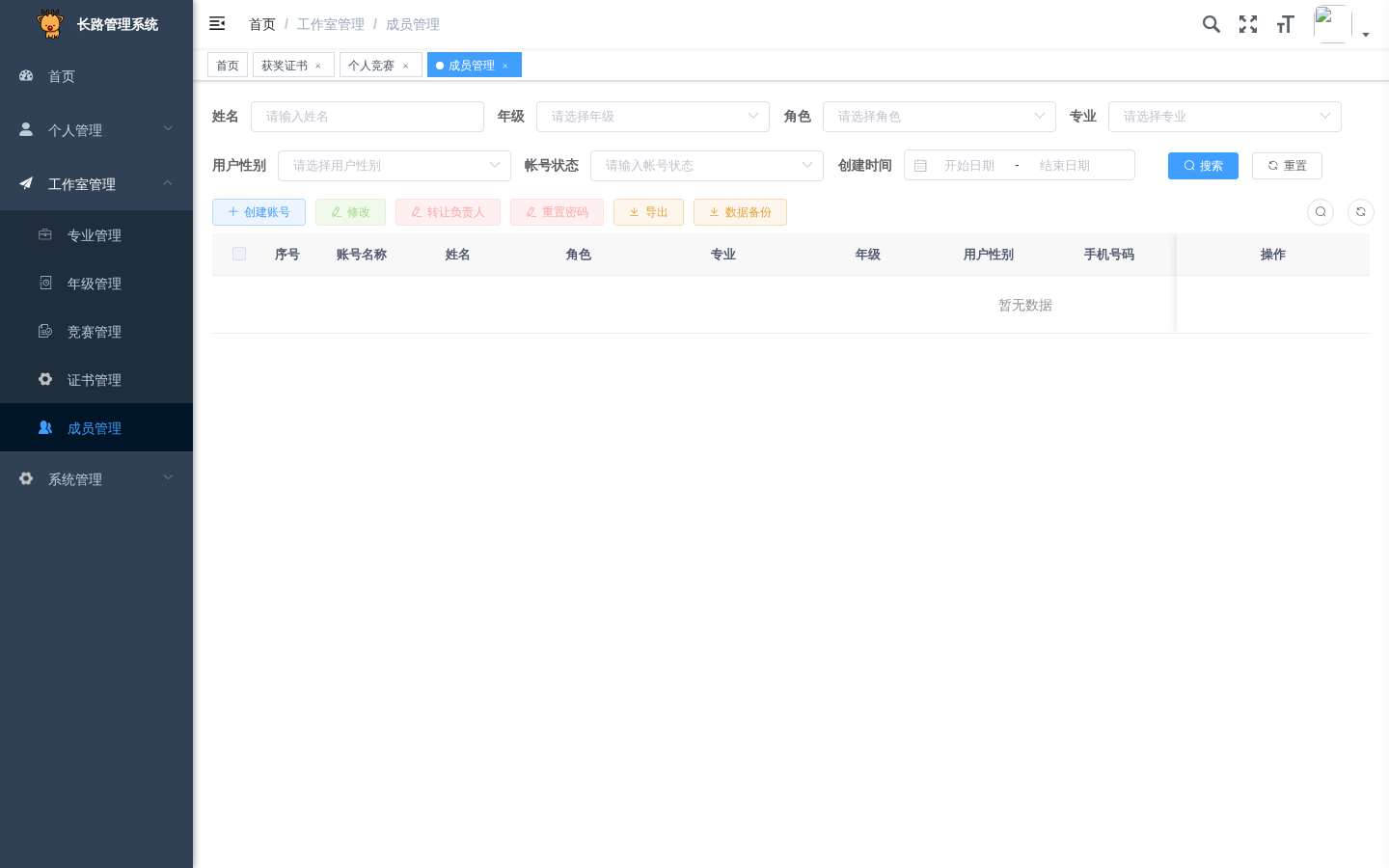The image size is (1389, 868).
Task: Click the 重置 button
Action: click(x=1287, y=166)
